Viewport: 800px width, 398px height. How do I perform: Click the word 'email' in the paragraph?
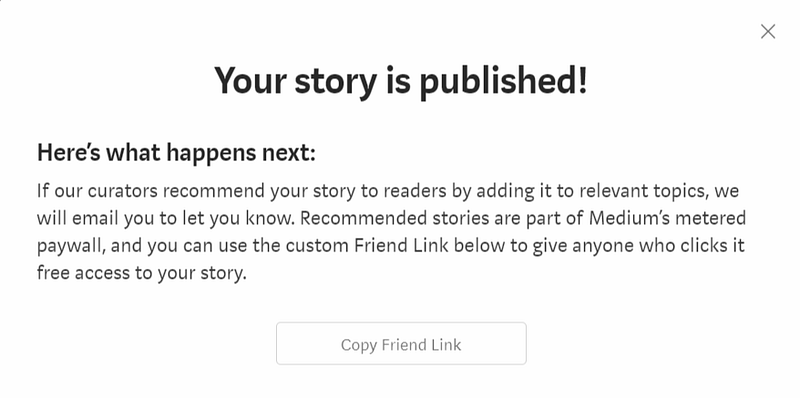tap(93, 218)
